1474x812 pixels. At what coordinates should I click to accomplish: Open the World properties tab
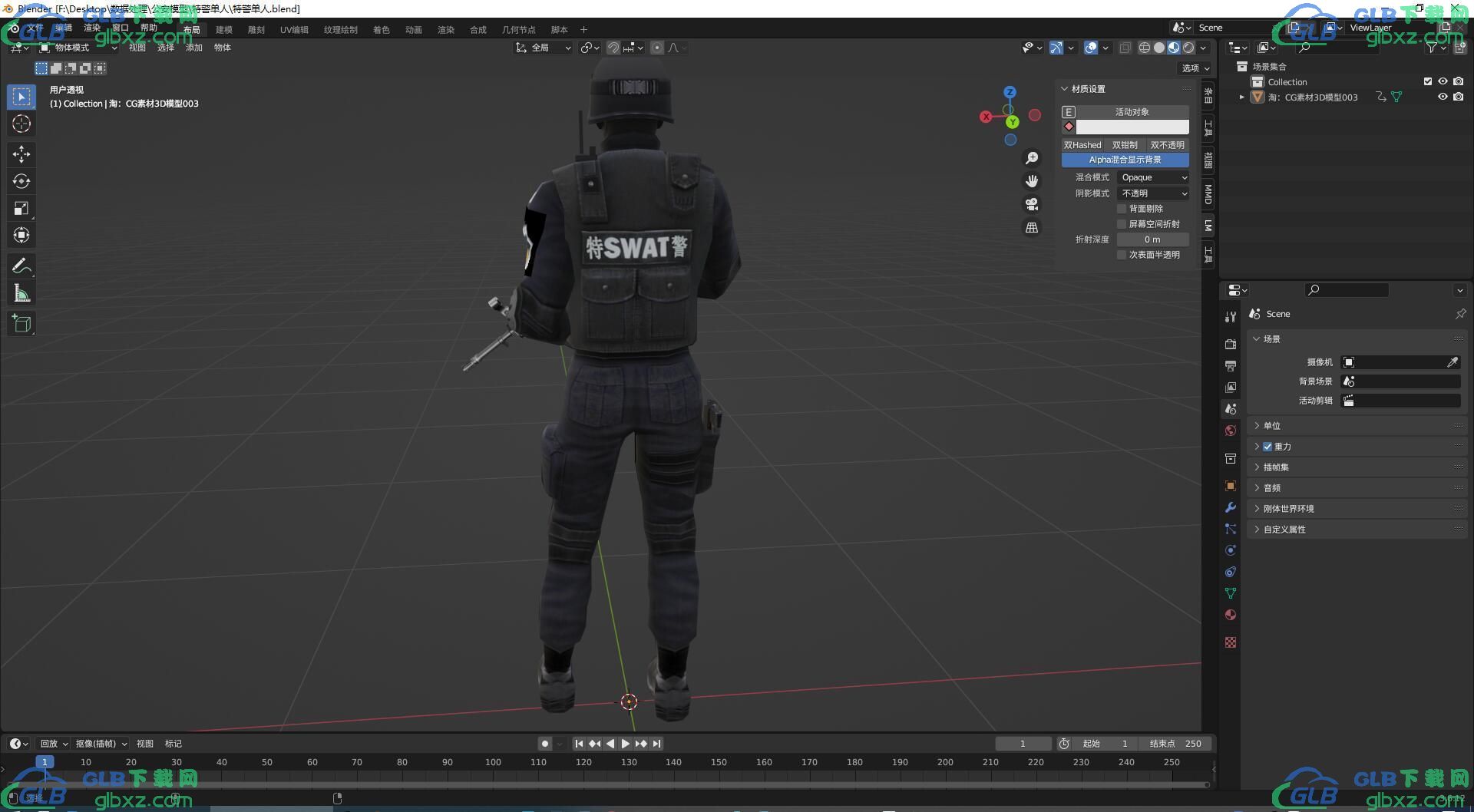pos(1231,431)
